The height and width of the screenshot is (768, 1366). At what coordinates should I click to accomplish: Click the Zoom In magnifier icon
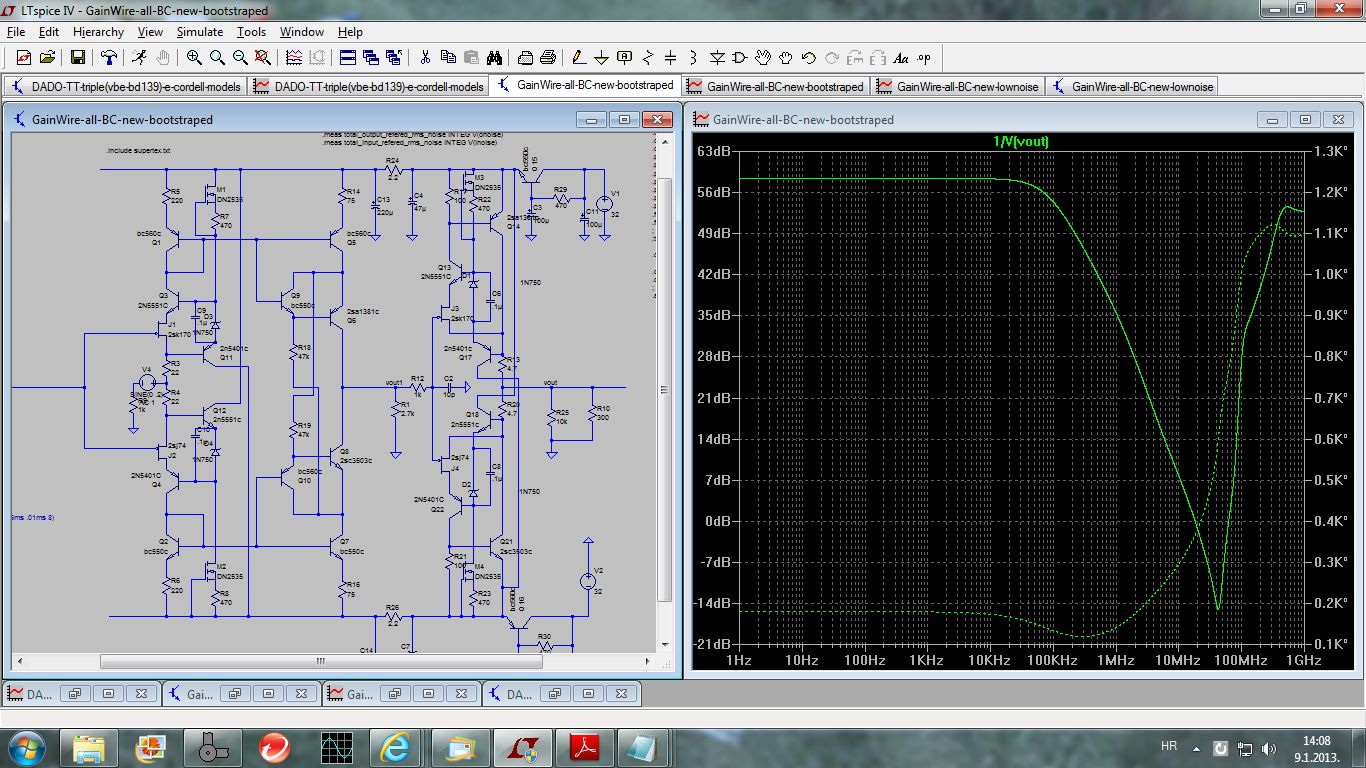coord(194,57)
